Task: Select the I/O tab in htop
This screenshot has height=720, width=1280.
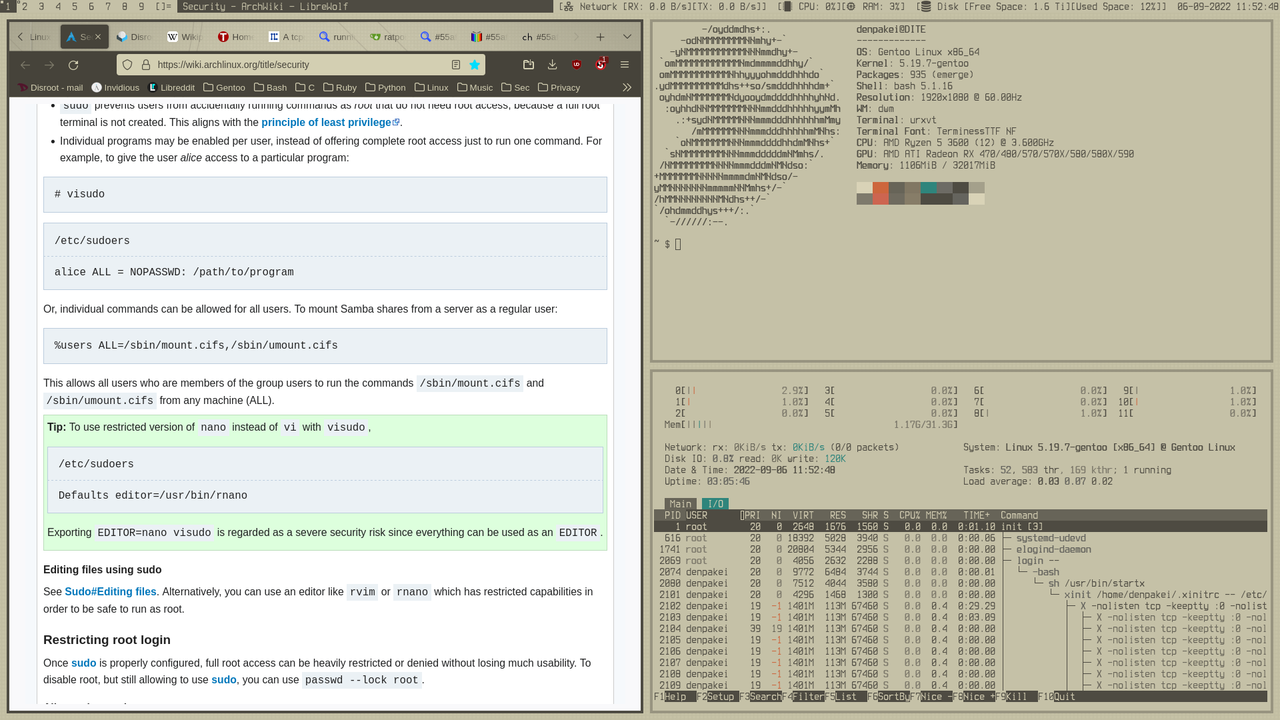Action: 714,504
